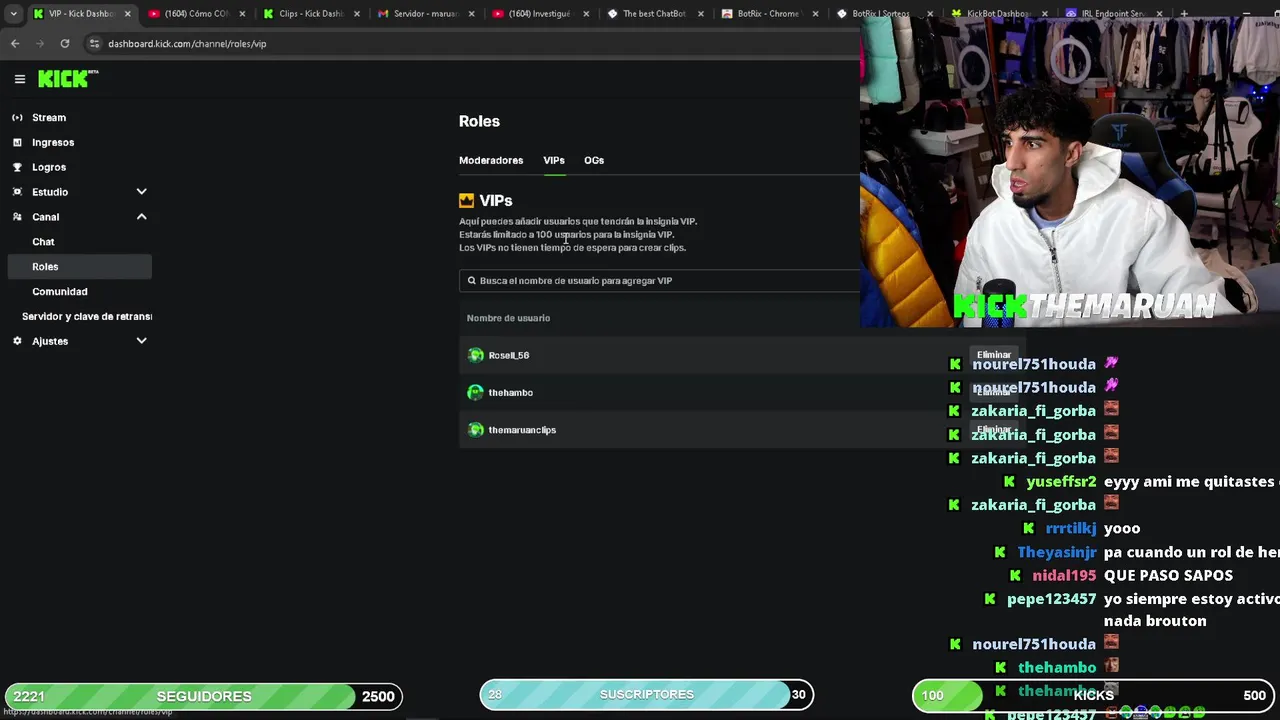The image size is (1280, 720).
Task: Click the Estudio sidebar icon
Action: [x=17, y=192]
